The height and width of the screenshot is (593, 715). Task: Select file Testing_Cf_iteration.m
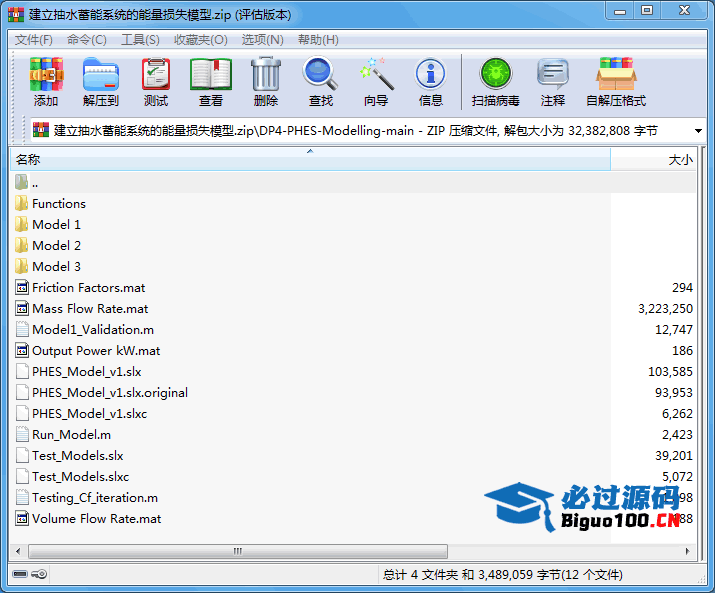pos(95,497)
